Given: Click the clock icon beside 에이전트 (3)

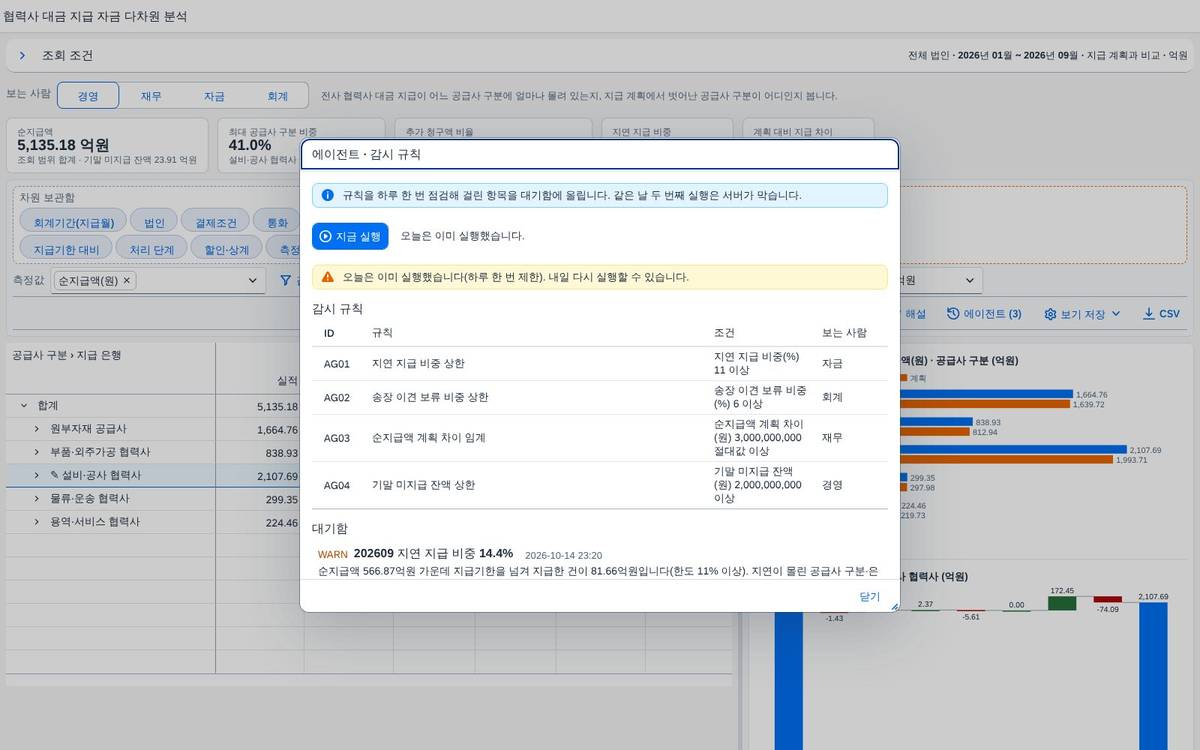Looking at the screenshot, I should pyautogui.click(x=953, y=314).
